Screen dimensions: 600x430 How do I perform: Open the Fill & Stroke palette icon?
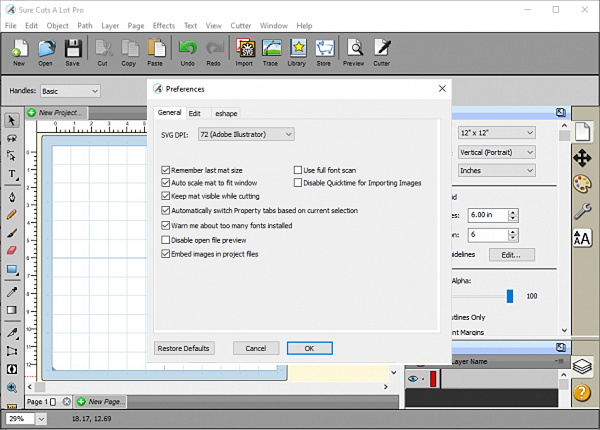(x=582, y=184)
